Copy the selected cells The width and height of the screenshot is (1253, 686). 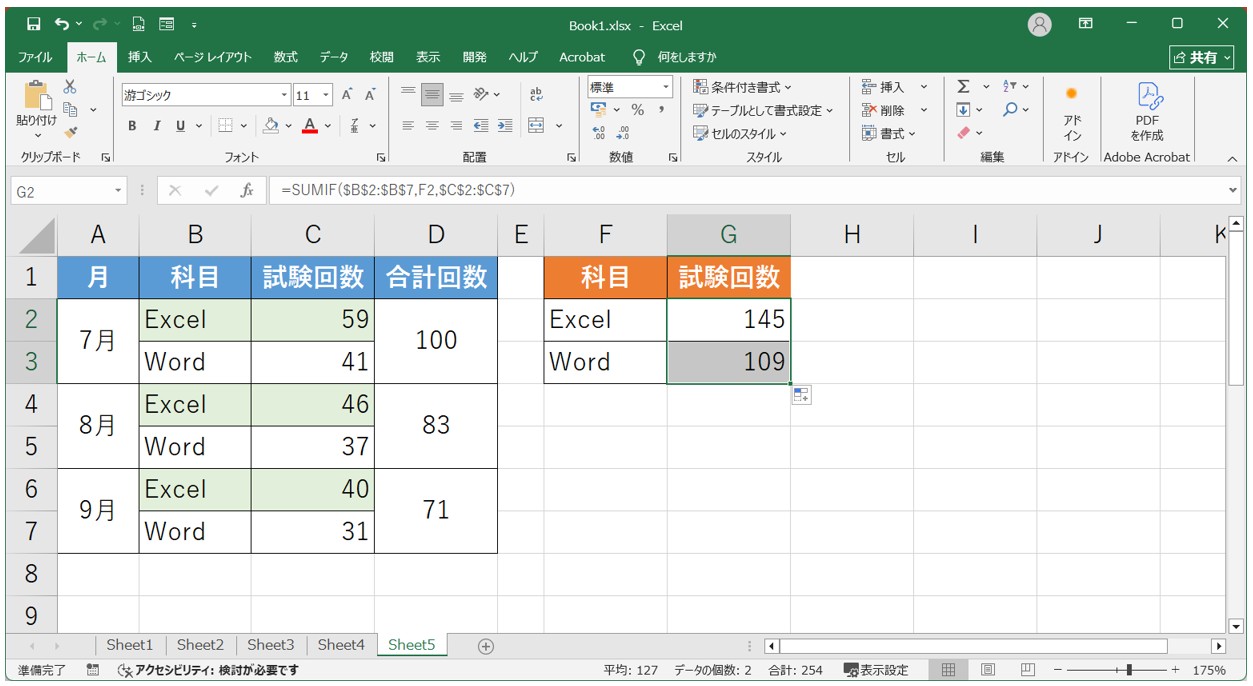[x=70, y=109]
